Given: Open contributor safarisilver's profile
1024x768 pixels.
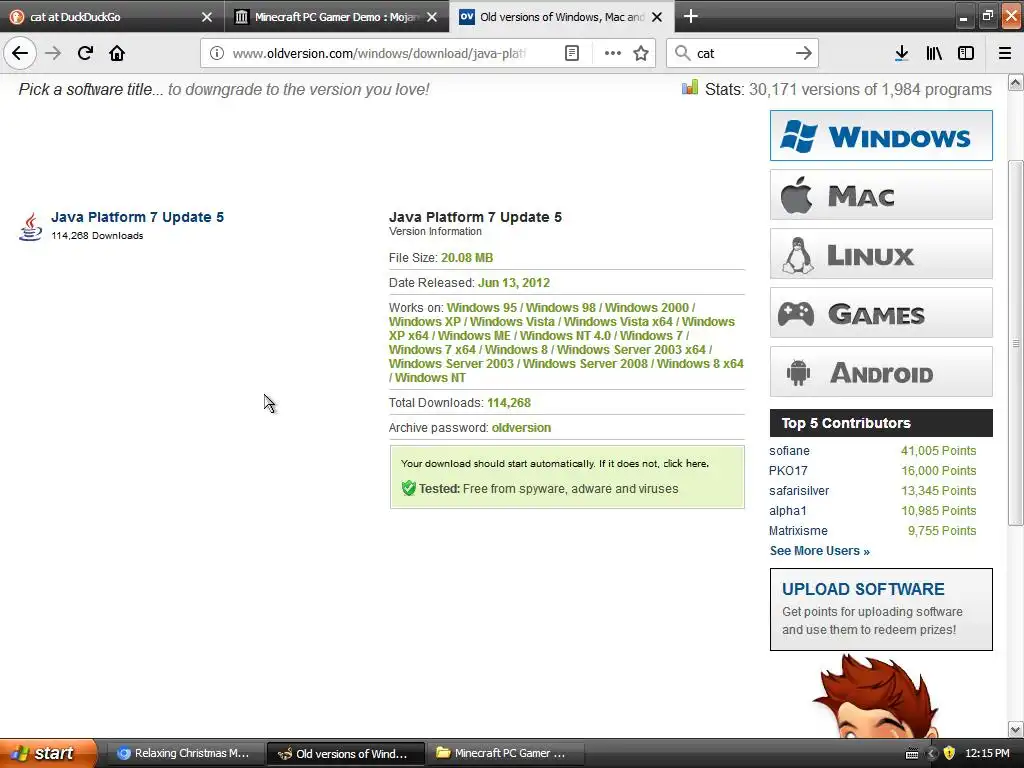Looking at the screenshot, I should (799, 491).
